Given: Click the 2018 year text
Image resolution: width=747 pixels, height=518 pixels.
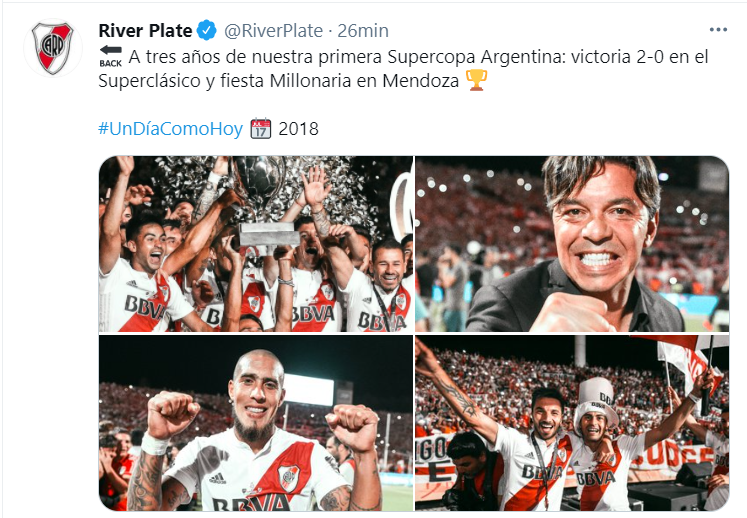Looking at the screenshot, I should 298,128.
